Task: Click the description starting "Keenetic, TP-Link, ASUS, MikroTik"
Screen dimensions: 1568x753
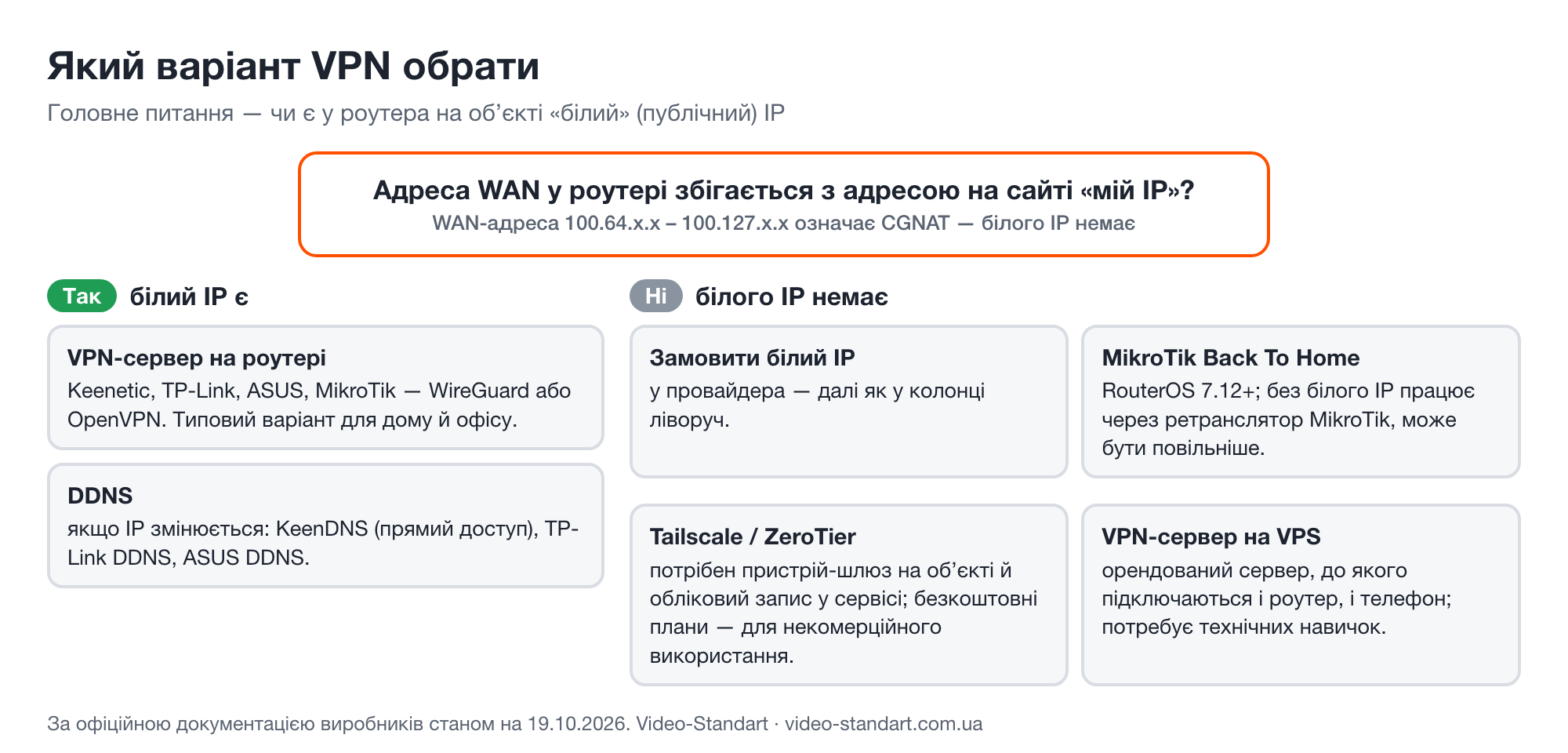Action: [x=319, y=405]
